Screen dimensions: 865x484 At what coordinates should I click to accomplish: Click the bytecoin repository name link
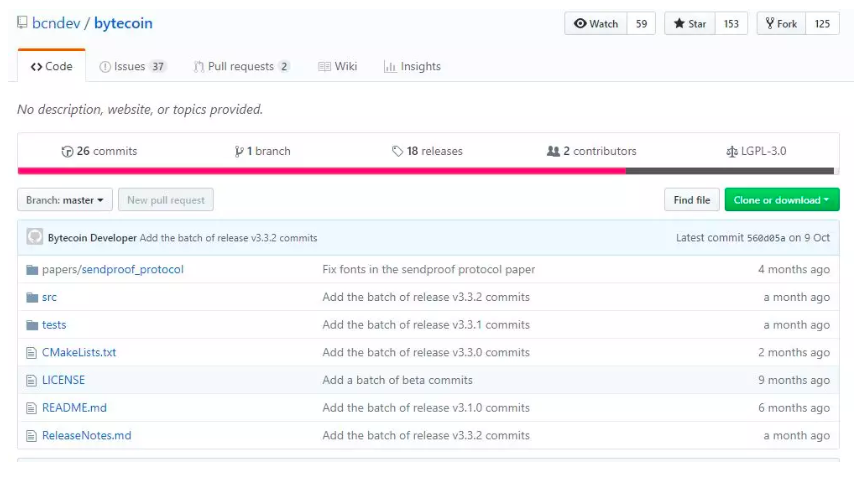tap(123, 23)
